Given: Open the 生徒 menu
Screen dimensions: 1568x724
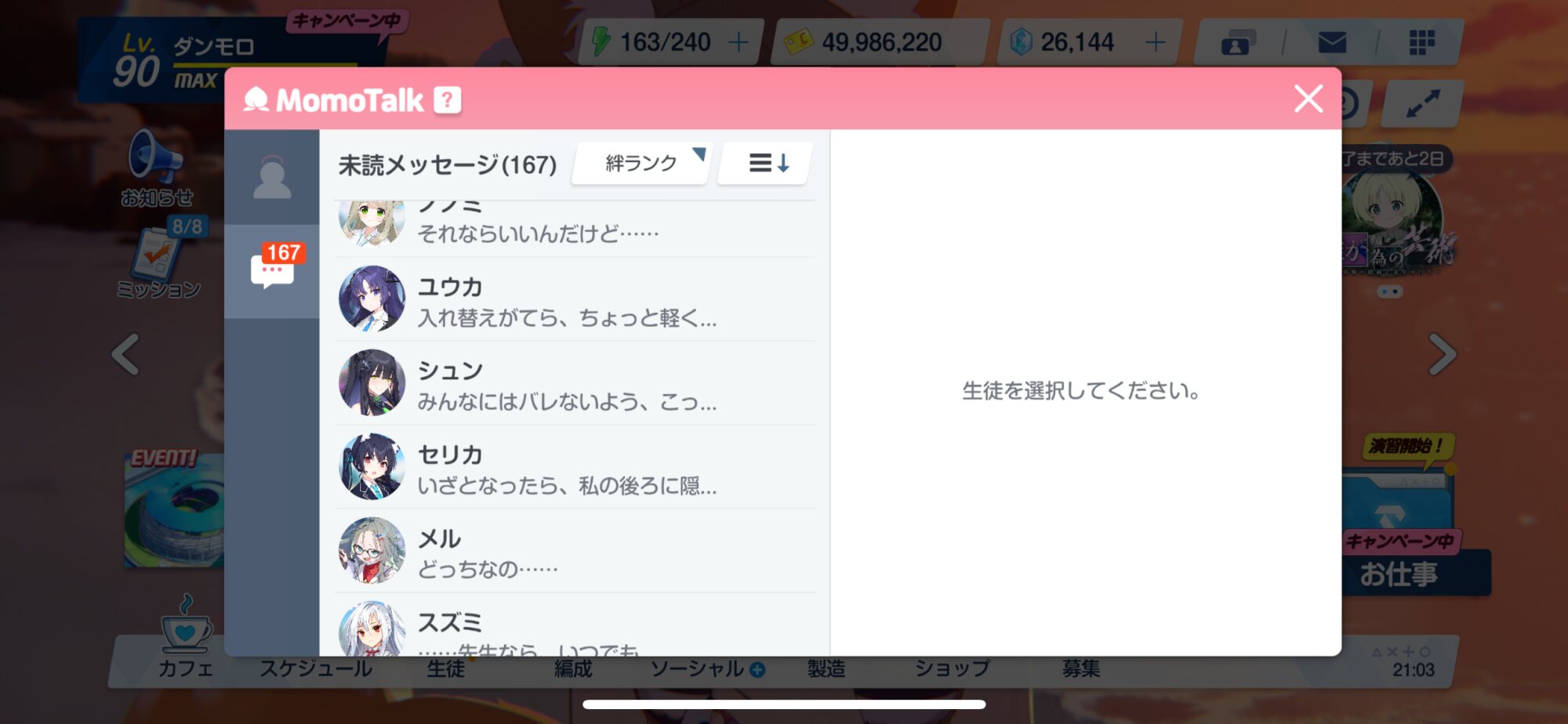Looking at the screenshot, I should [x=446, y=669].
